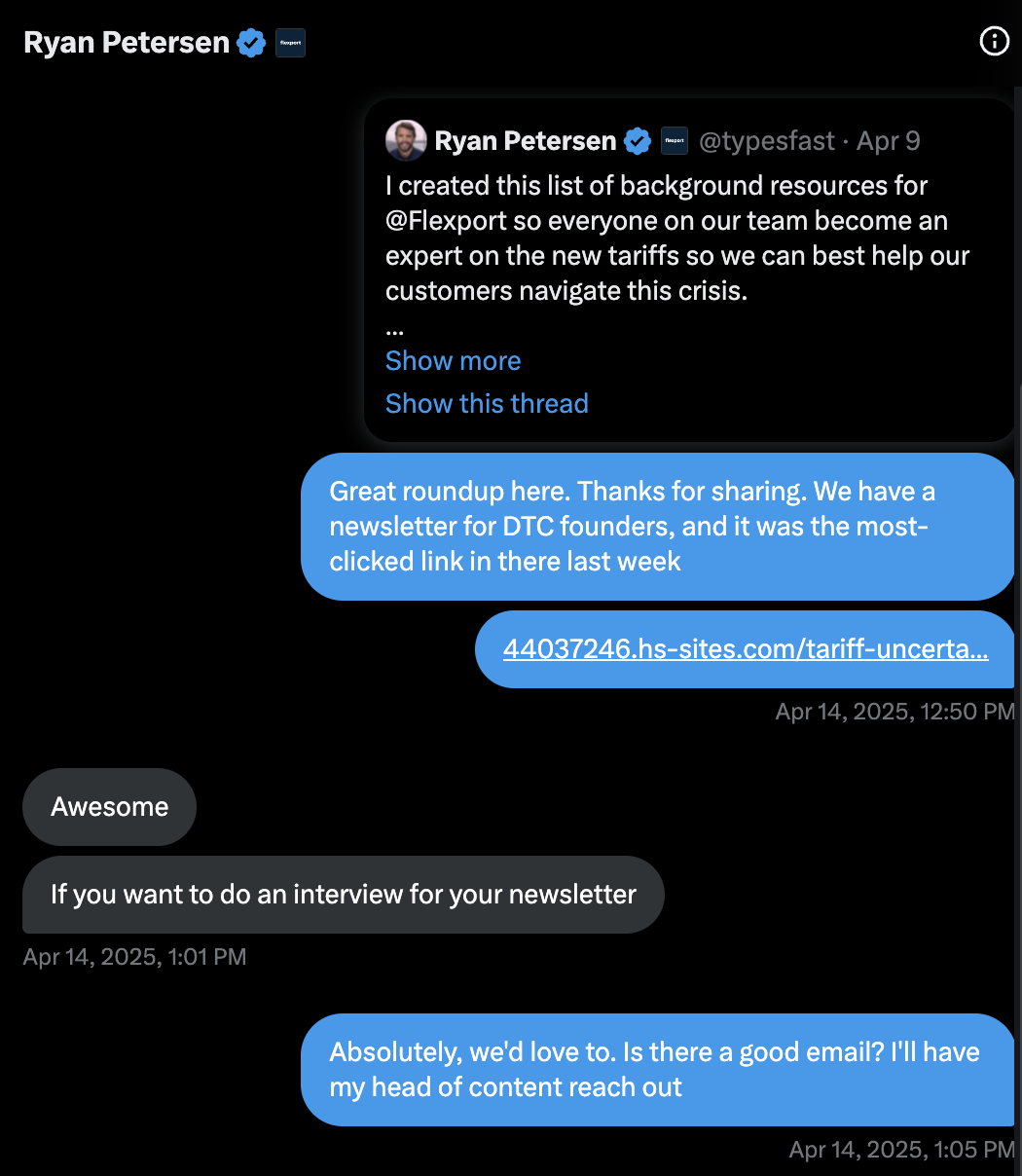This screenshot has height=1176, width=1022.
Task: Click the Apr 9 date on the quoted tweet
Action: [888, 141]
